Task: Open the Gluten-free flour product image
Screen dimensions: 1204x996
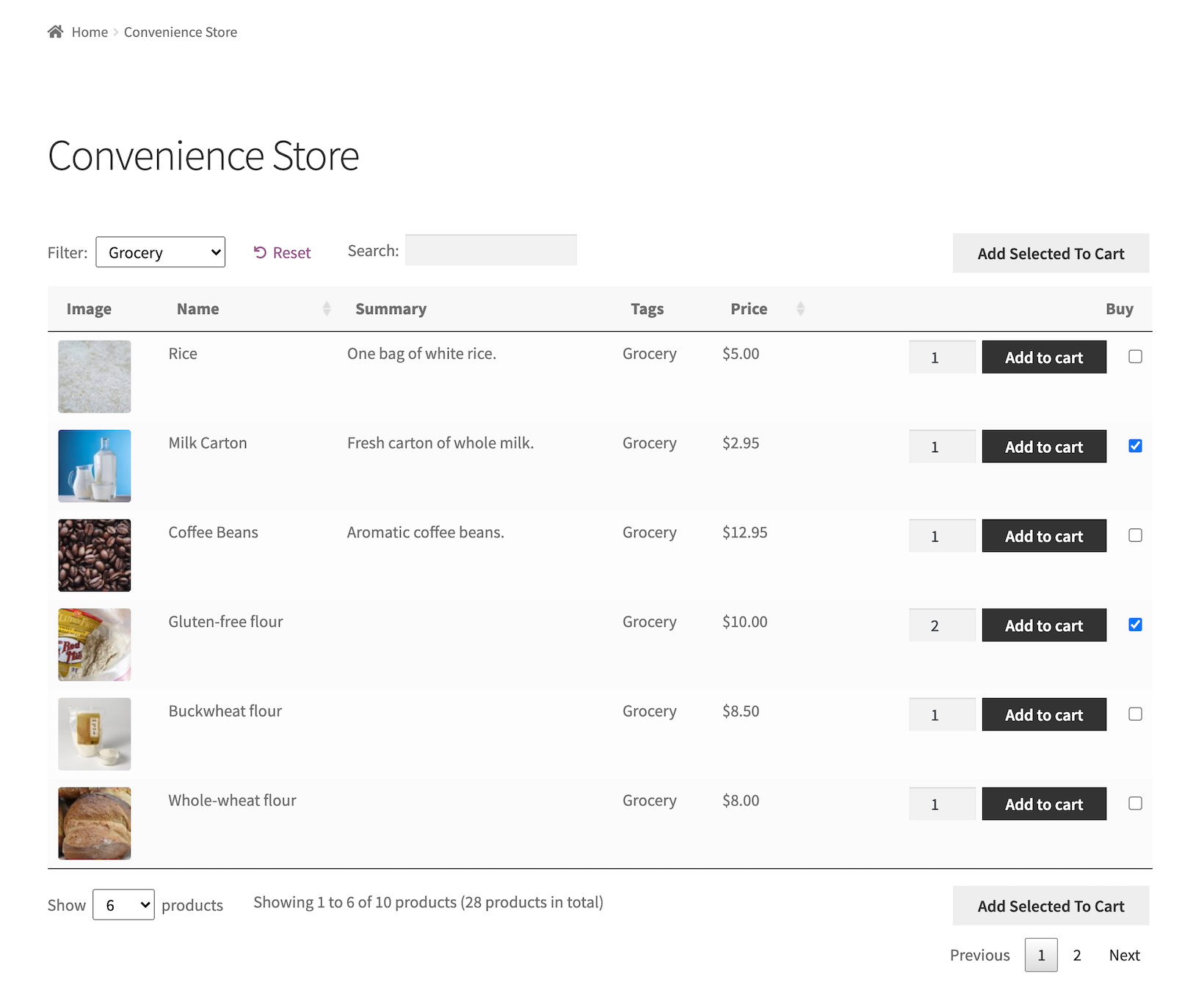Action: point(95,644)
